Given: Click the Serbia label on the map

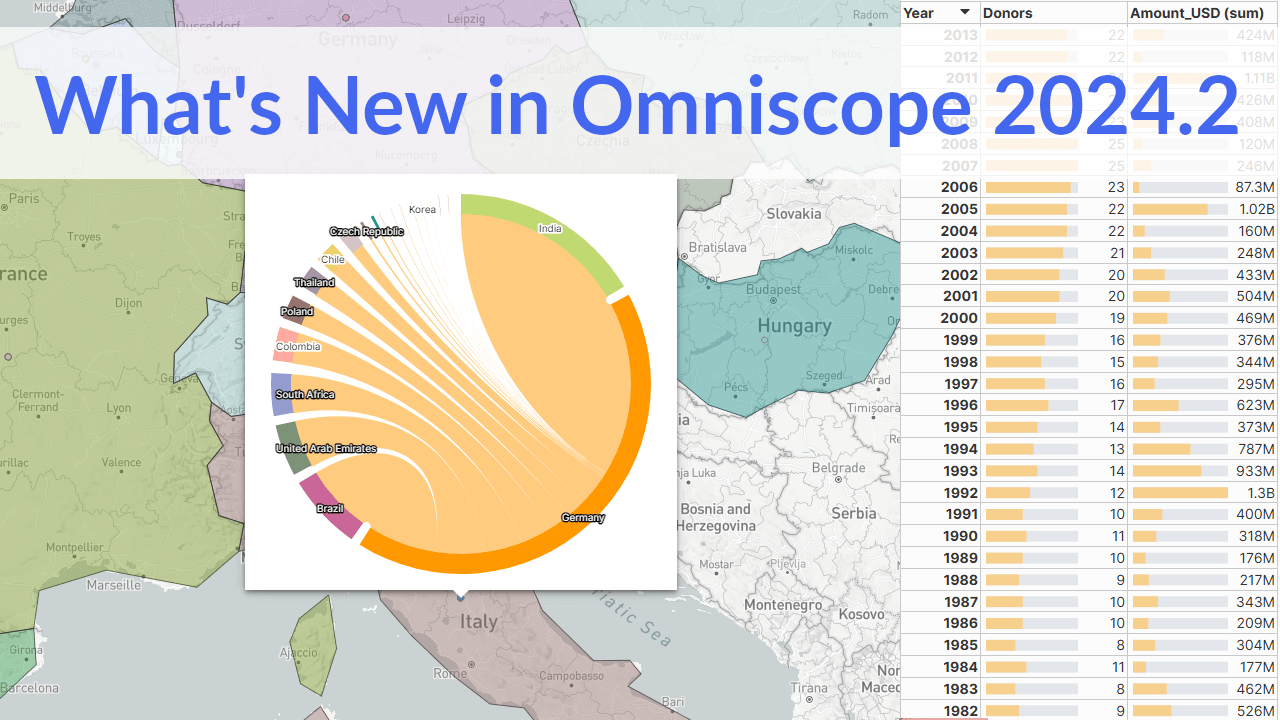Looking at the screenshot, I should coord(853,513).
